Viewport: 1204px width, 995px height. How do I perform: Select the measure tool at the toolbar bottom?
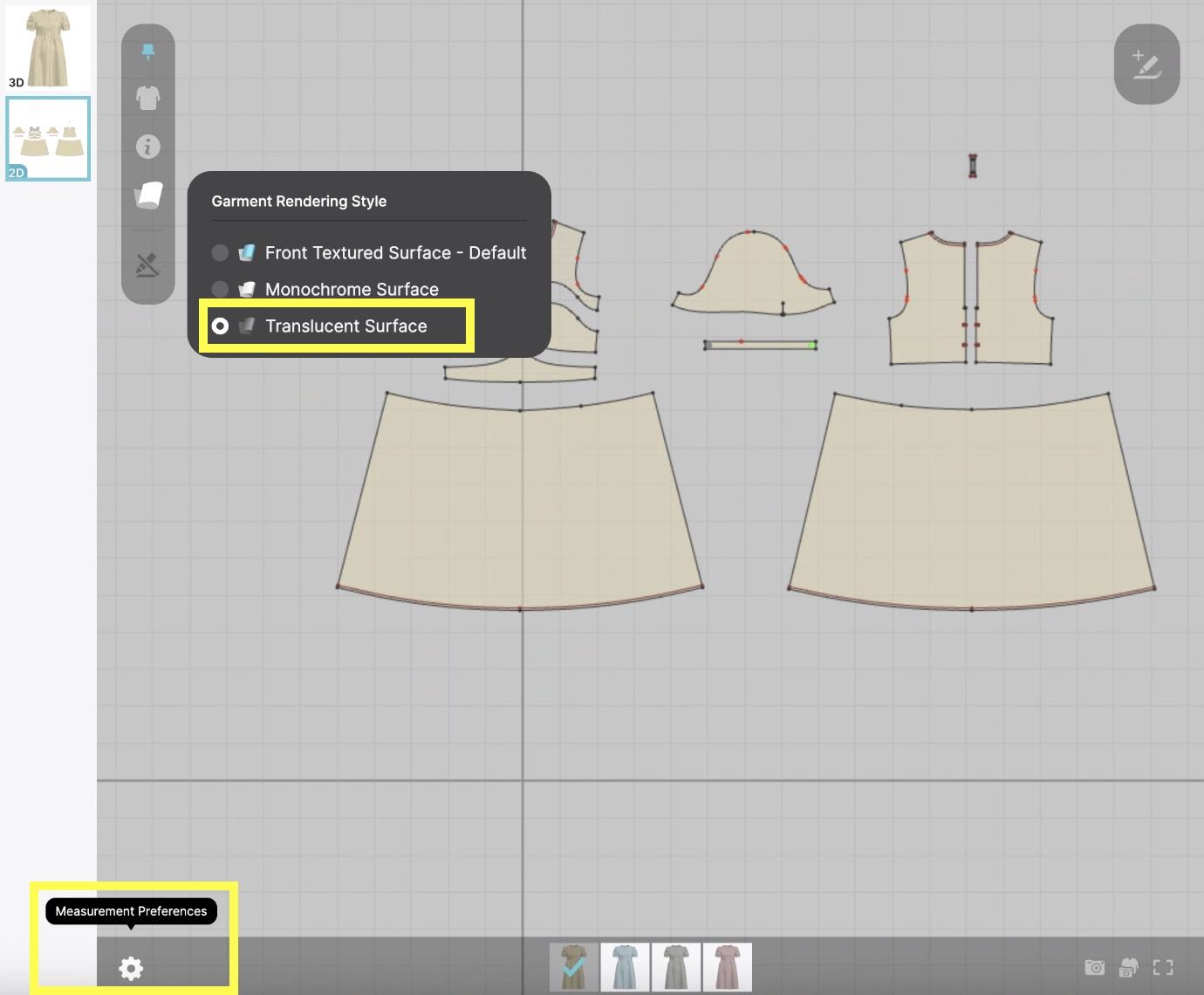(x=147, y=264)
